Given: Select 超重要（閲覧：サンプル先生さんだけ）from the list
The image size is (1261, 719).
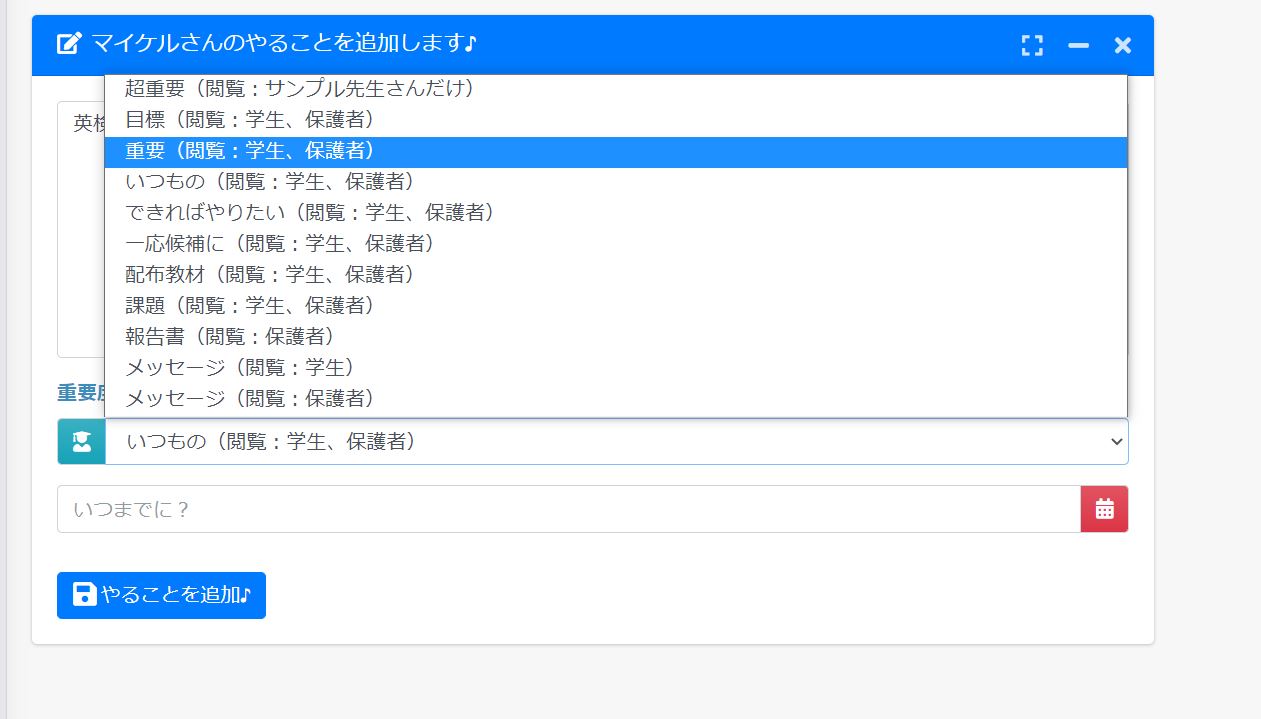Looking at the screenshot, I should pyautogui.click(x=297, y=89).
